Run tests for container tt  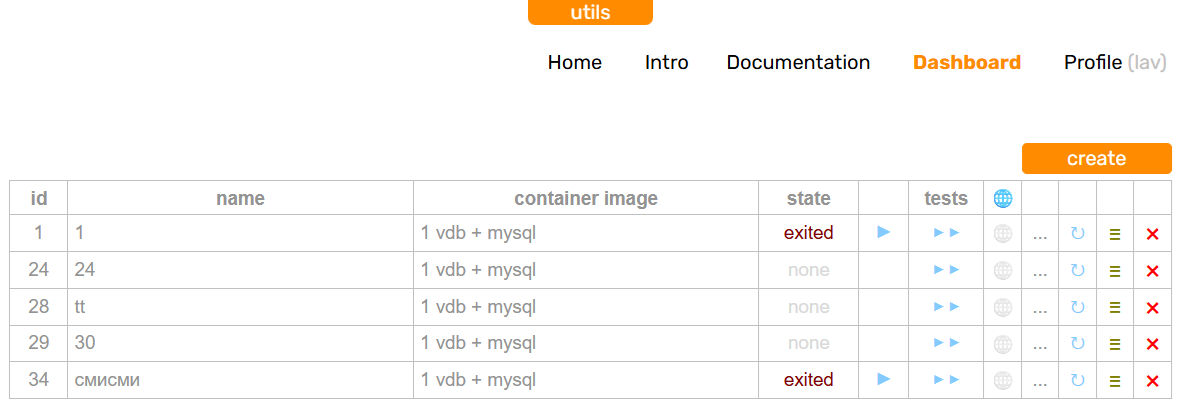point(946,307)
